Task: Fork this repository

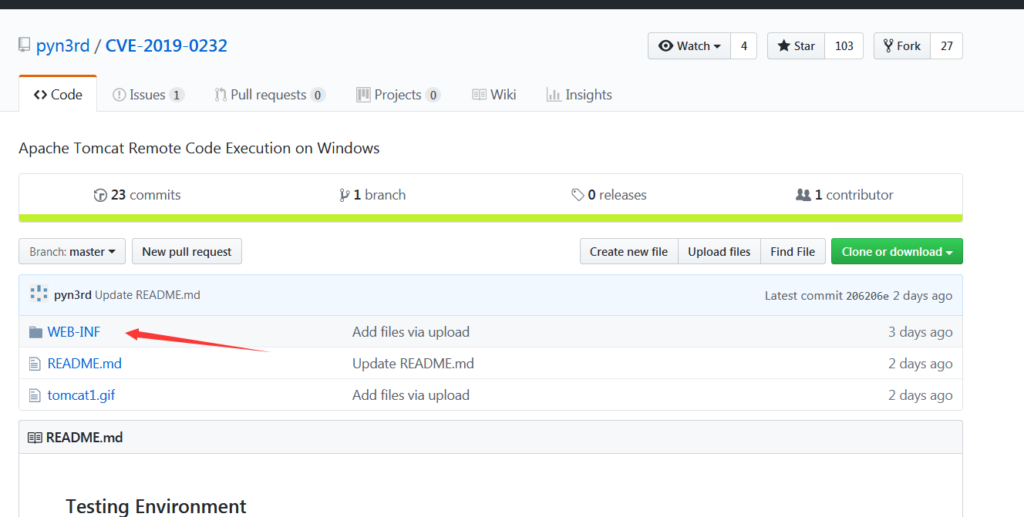Action: click(x=902, y=46)
